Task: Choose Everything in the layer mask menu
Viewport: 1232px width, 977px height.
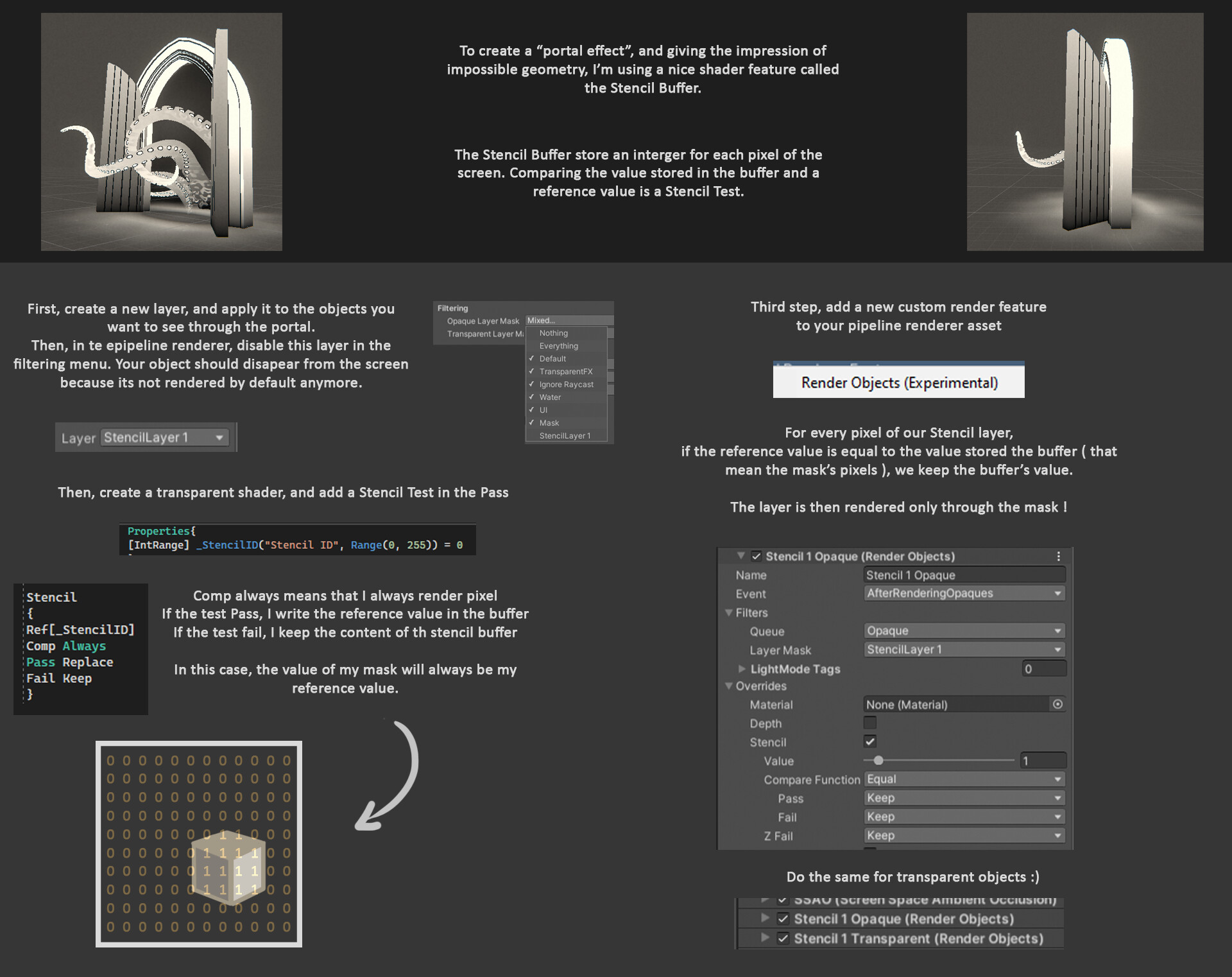Action: [558, 346]
